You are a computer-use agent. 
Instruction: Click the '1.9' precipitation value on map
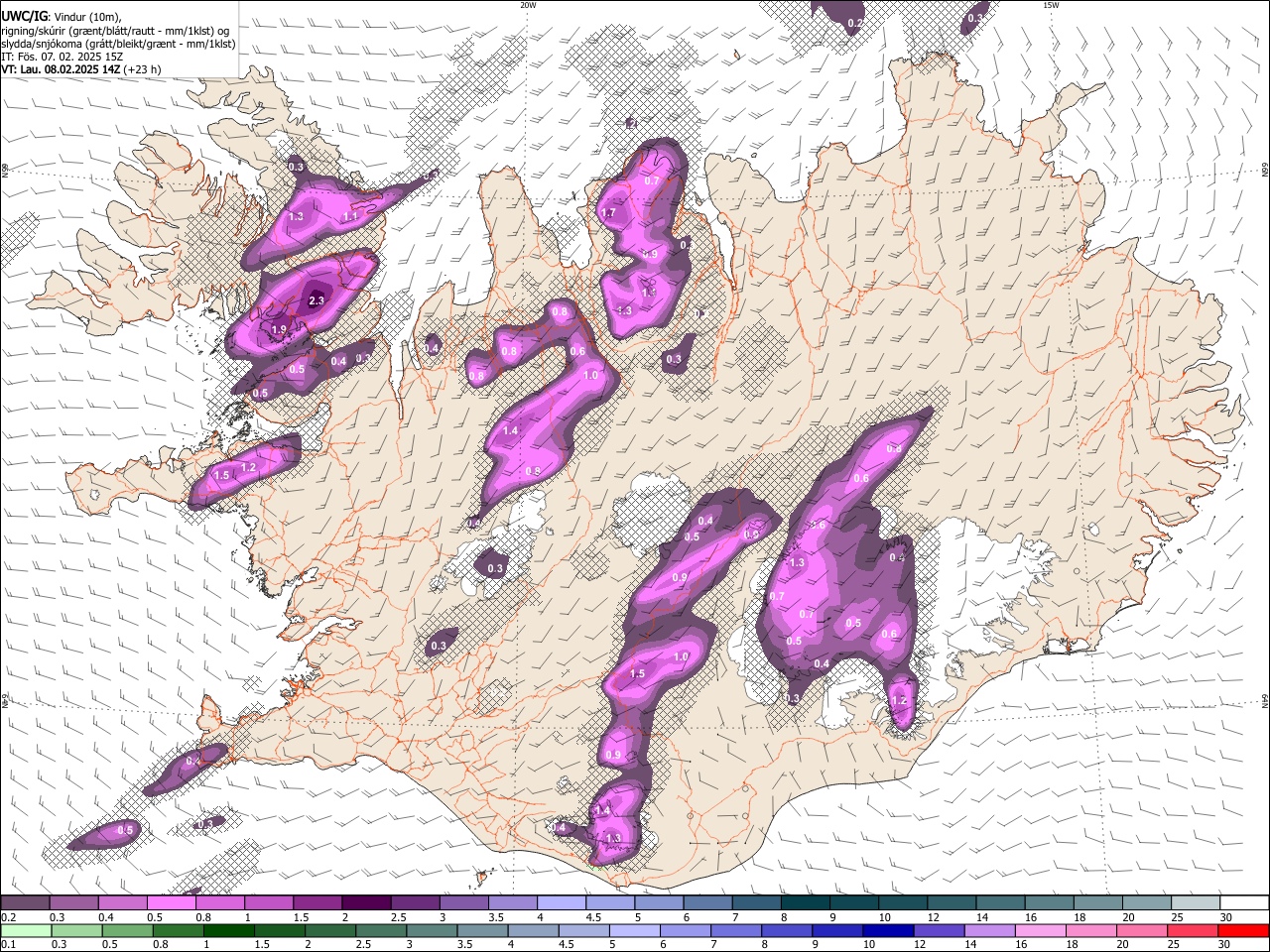click(279, 330)
